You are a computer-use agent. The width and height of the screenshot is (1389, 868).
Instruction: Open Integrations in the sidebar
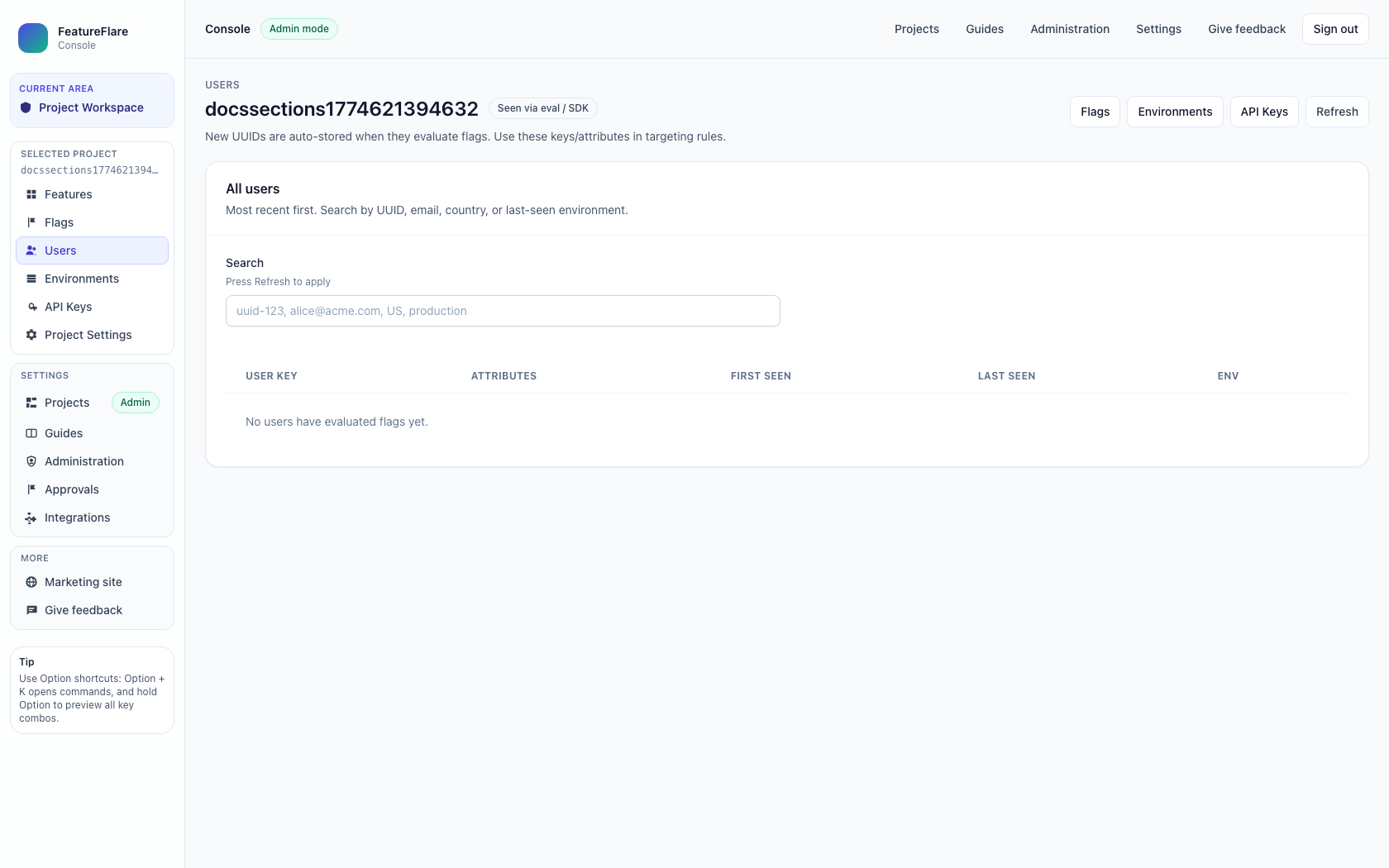(x=92, y=517)
